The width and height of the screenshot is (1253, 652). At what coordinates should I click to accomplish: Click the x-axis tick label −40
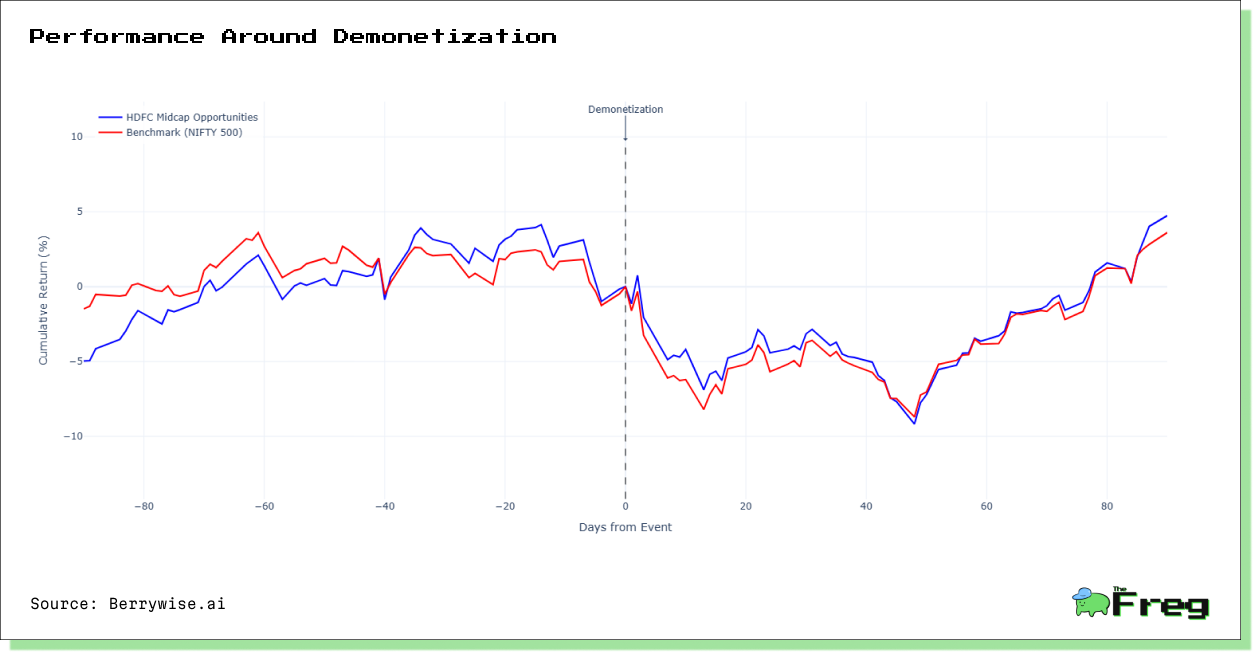(384, 506)
